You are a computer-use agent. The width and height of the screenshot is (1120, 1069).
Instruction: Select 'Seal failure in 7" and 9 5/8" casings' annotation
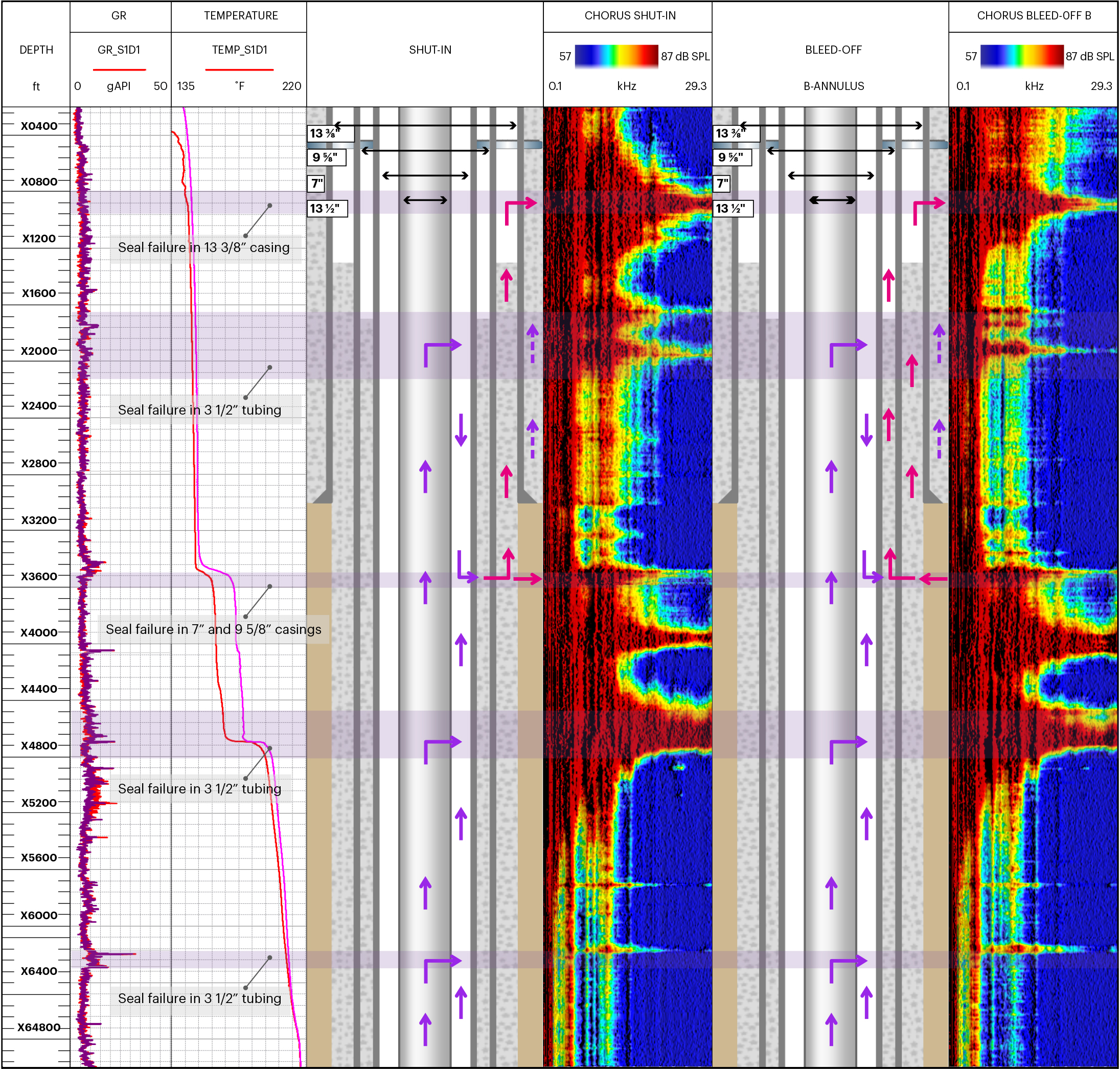click(x=213, y=629)
